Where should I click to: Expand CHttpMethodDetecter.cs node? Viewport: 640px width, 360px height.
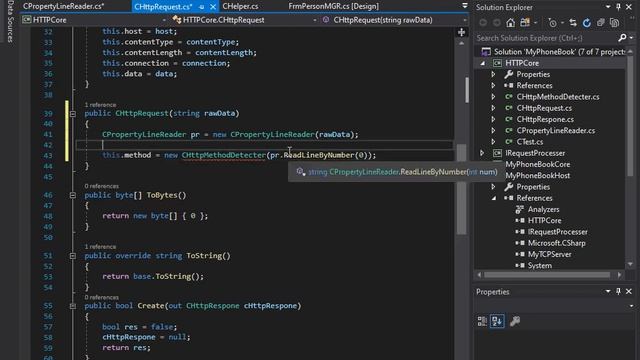pos(493,97)
